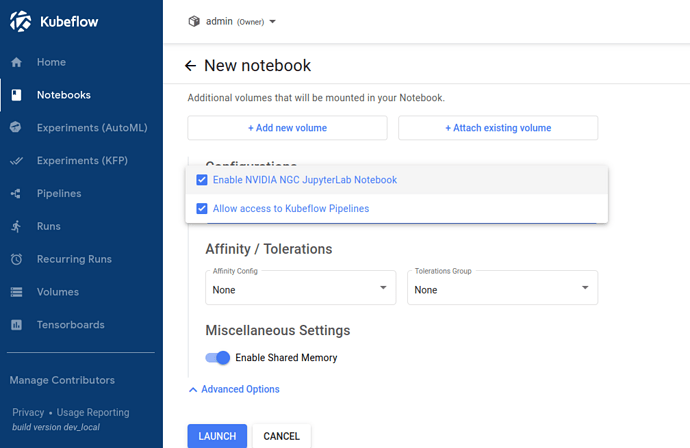Click the CANCEL button

pos(282,436)
